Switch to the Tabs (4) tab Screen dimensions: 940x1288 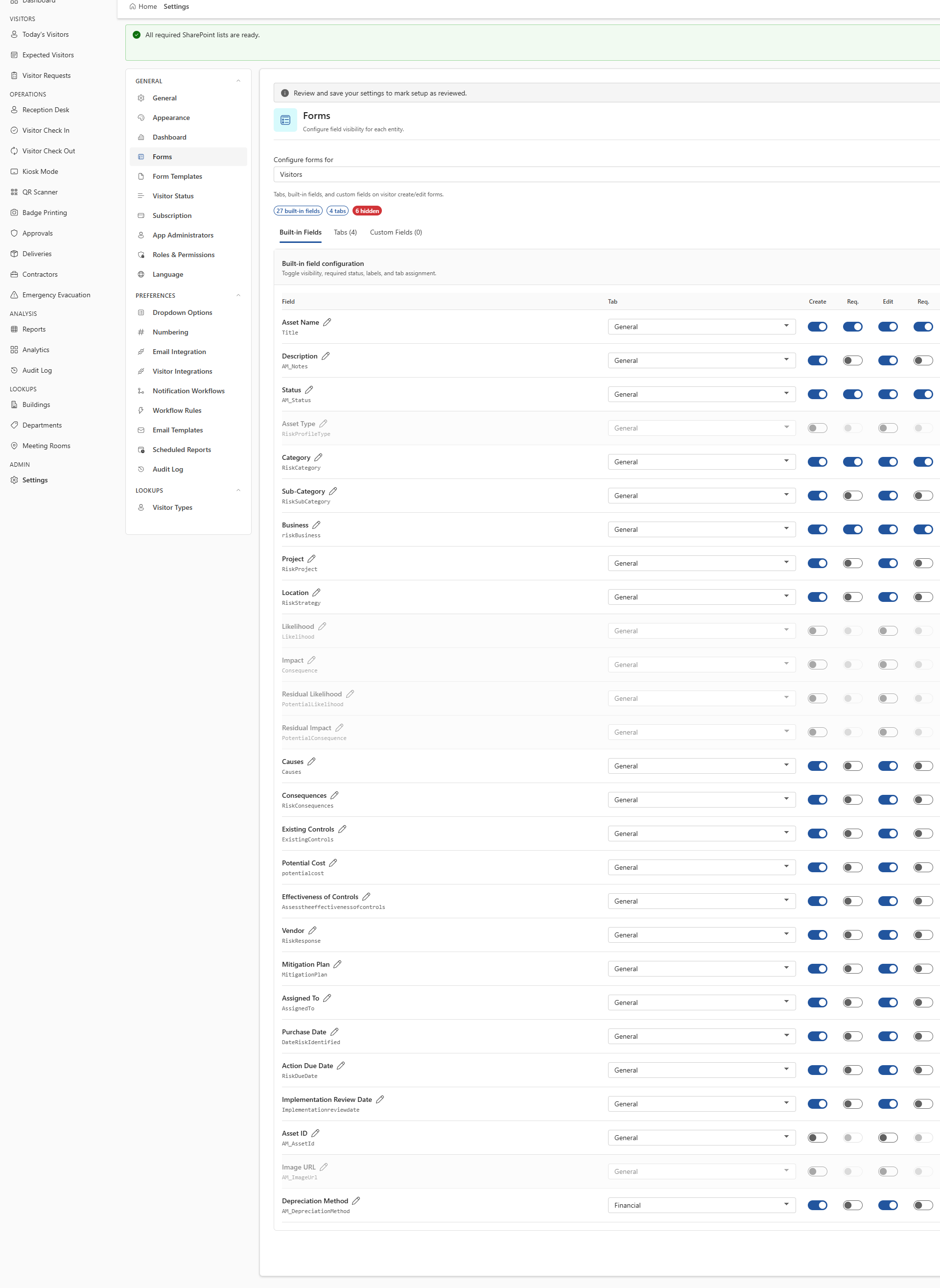pos(345,232)
